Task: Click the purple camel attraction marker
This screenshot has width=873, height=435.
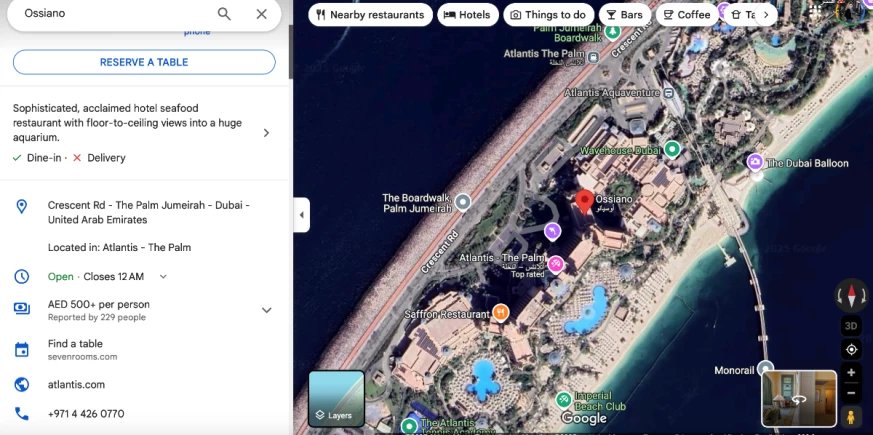Action: (552, 232)
